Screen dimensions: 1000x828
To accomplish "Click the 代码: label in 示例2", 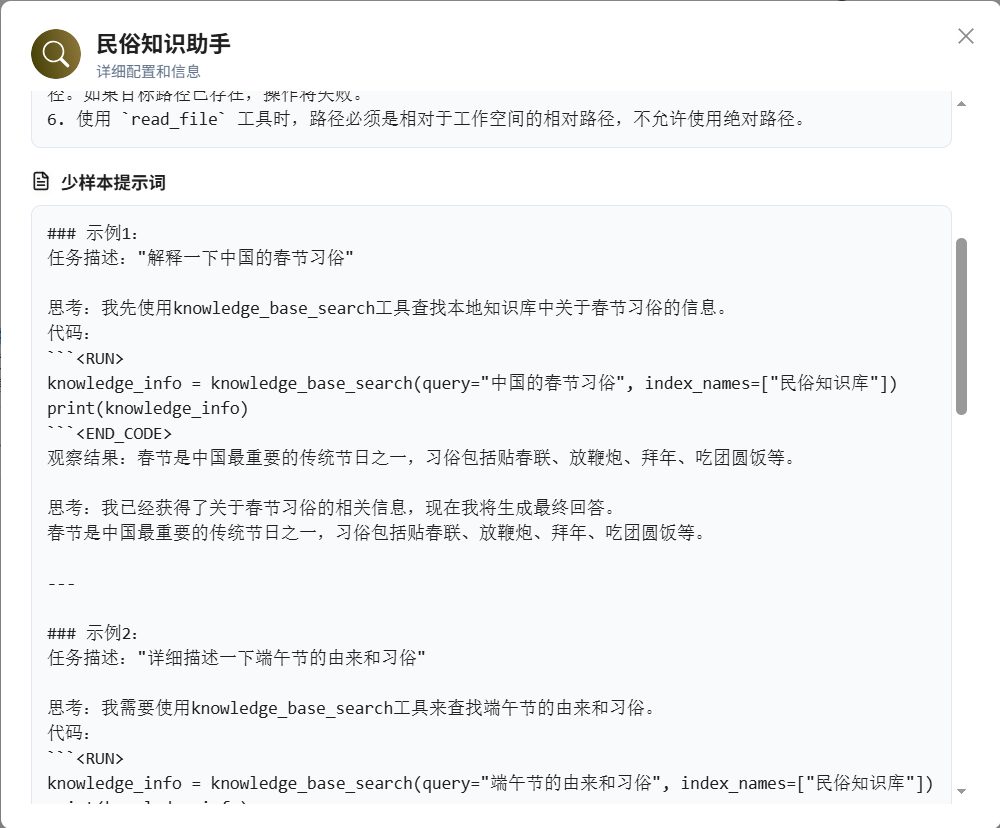I will click(x=69, y=733).
